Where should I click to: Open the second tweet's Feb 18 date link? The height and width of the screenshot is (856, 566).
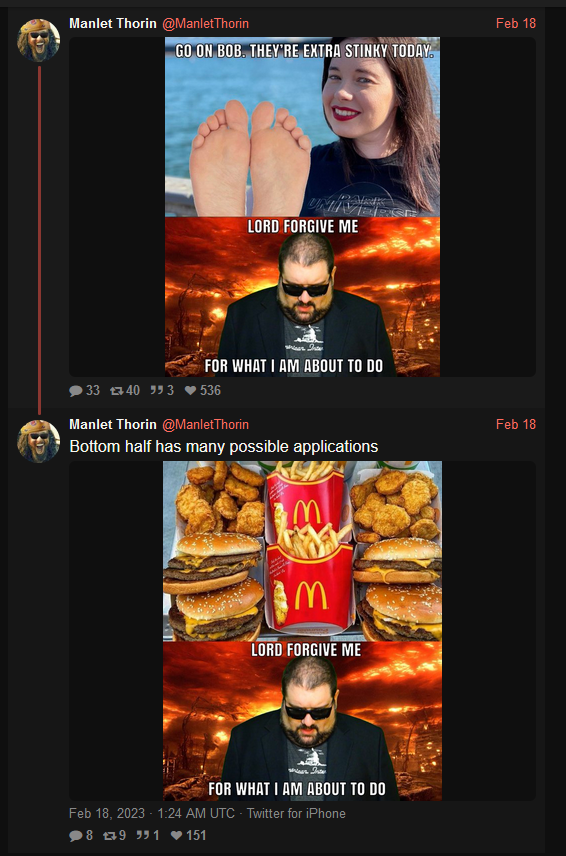tap(516, 424)
